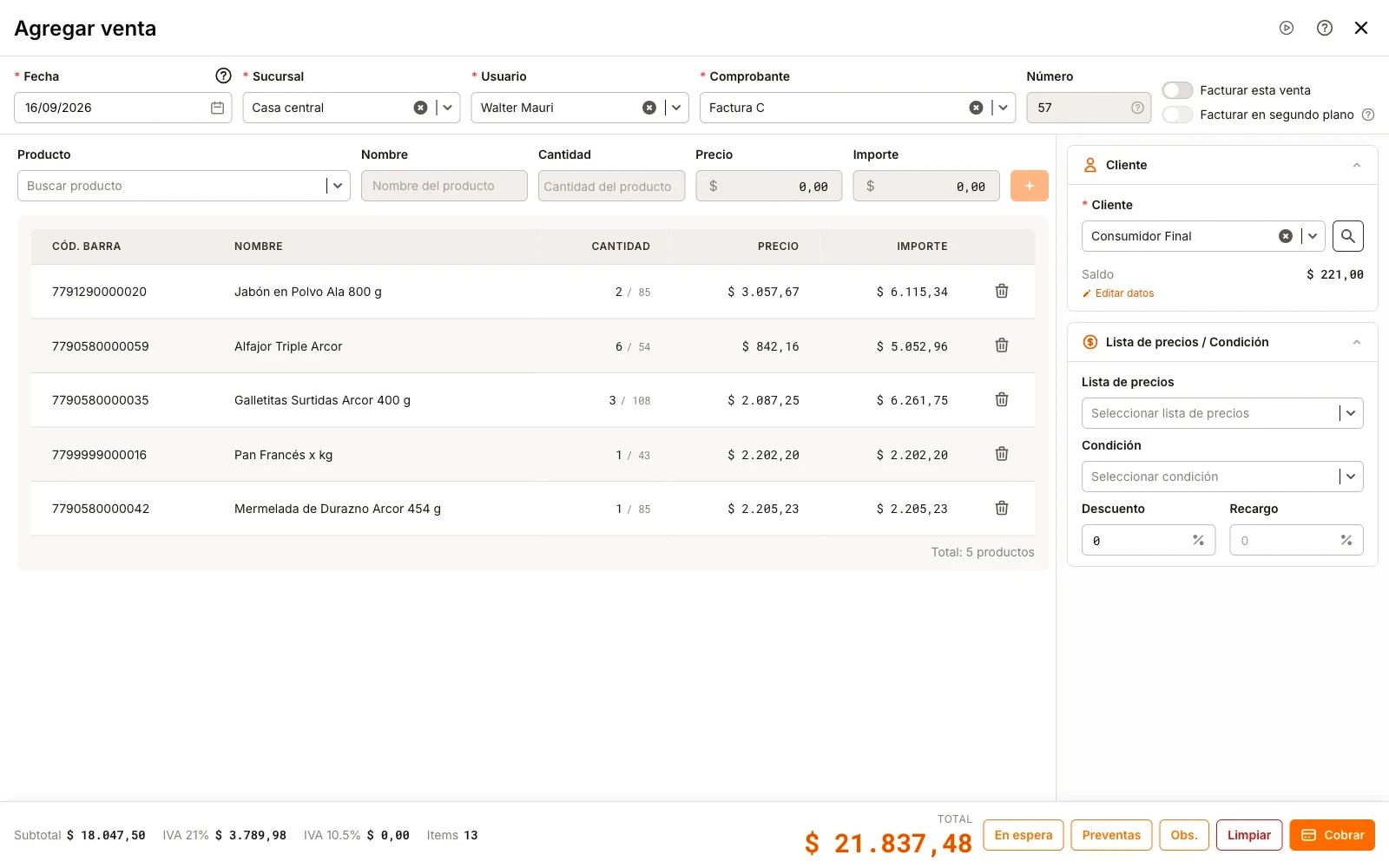Delete the Alfajor Triple Arcor row

[1002, 345]
